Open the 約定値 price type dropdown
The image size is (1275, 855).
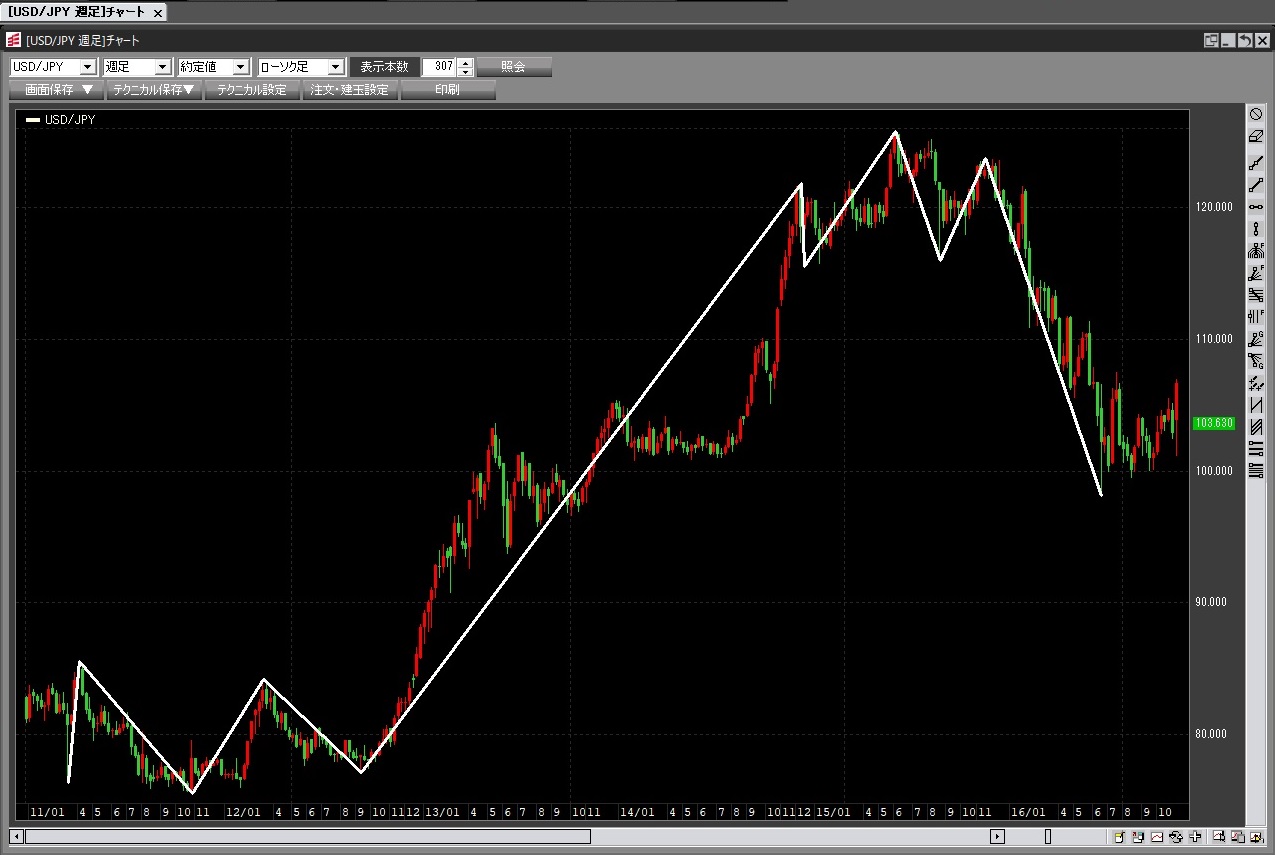[240, 67]
